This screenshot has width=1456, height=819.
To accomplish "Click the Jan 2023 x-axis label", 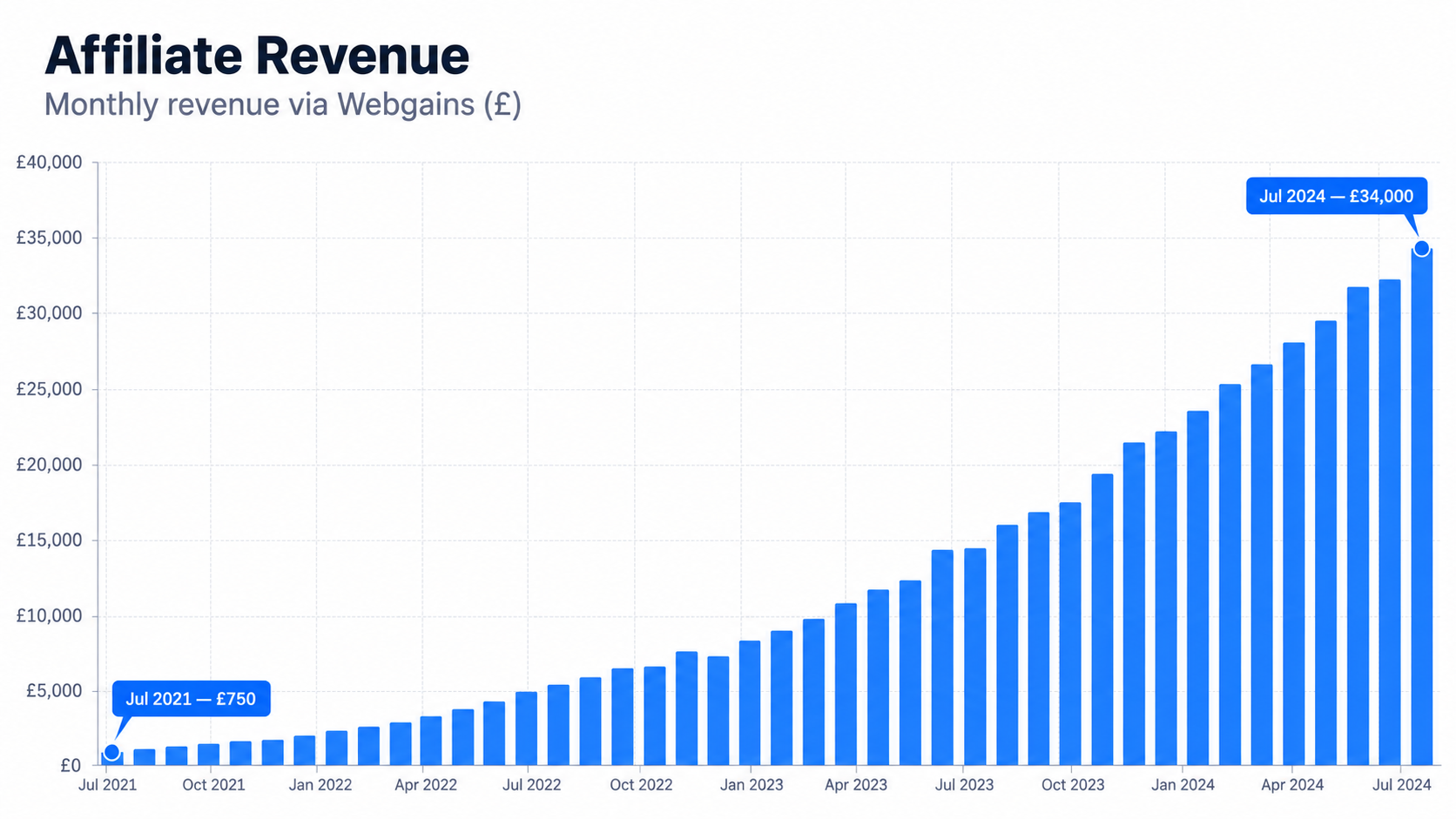I will pos(752,785).
